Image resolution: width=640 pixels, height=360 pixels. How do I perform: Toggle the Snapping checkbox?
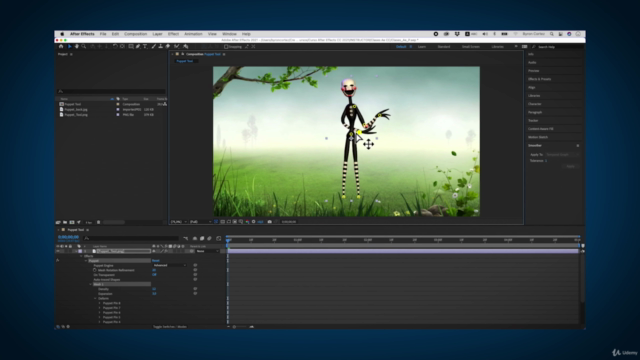pyautogui.click(x=226, y=47)
